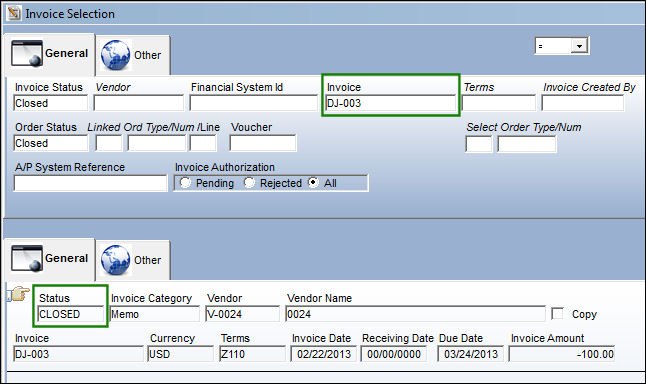Click the Financial System Id field
The width and height of the screenshot is (646, 384).
click(253, 103)
